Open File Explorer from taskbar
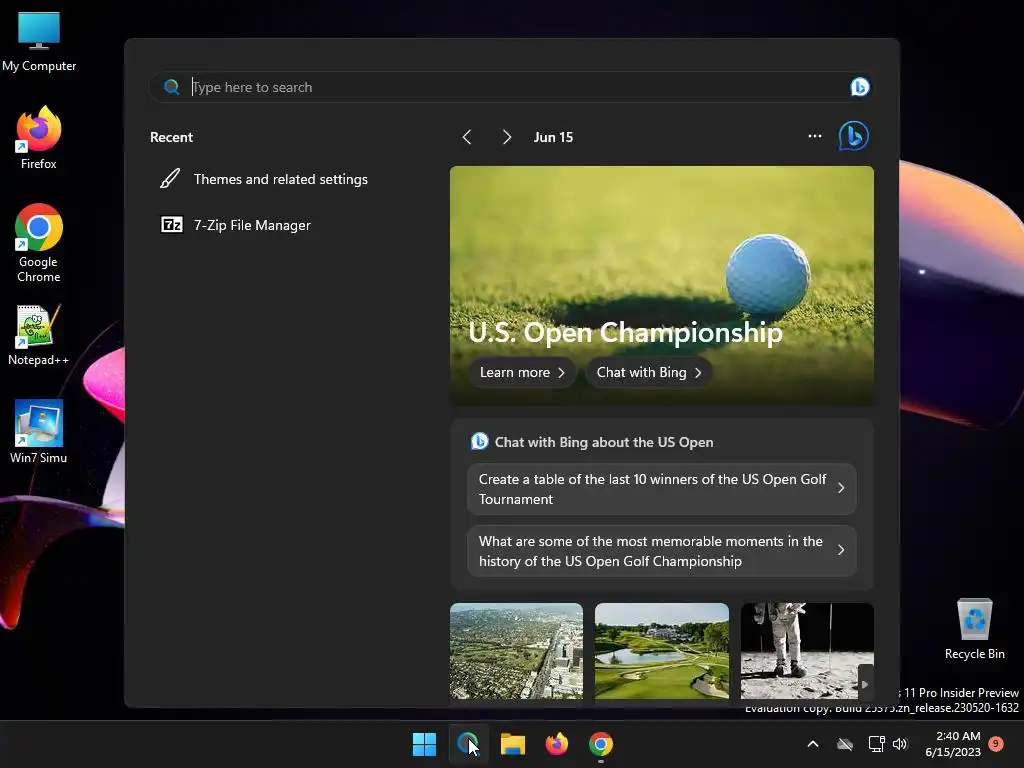This screenshot has height=768, width=1024. (513, 744)
